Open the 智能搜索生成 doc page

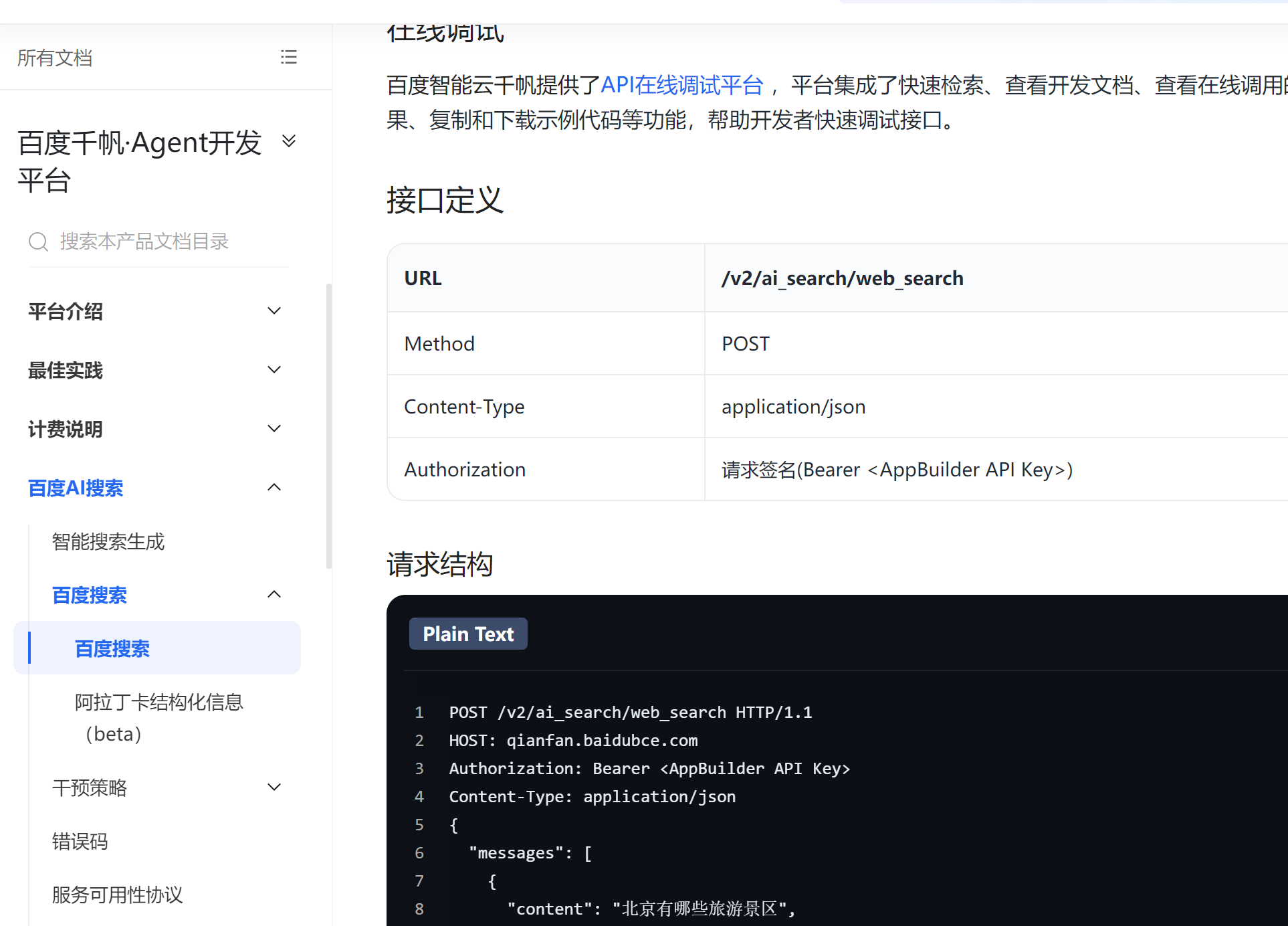(x=108, y=541)
